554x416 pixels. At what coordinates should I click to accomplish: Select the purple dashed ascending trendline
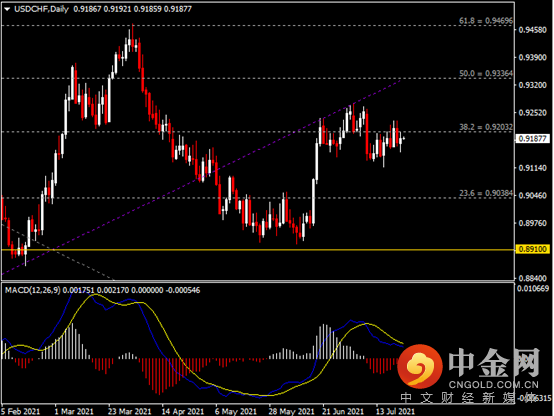point(201,177)
